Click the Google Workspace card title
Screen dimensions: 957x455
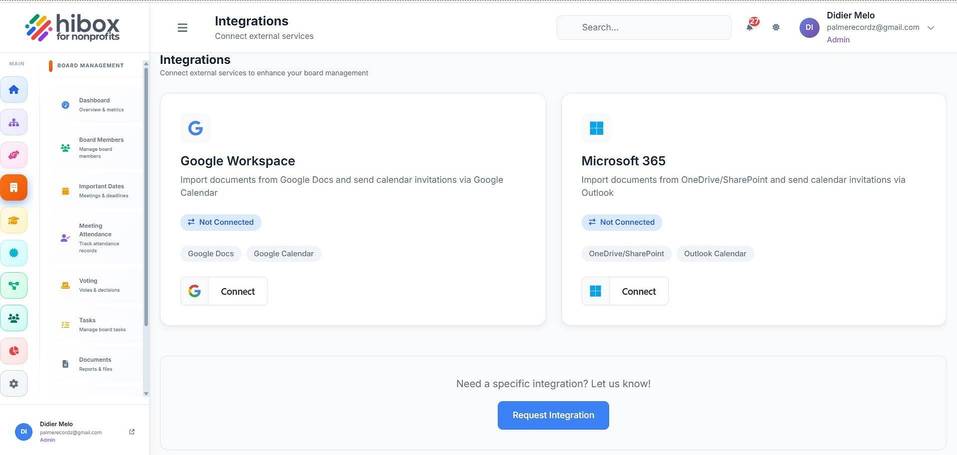[237, 161]
